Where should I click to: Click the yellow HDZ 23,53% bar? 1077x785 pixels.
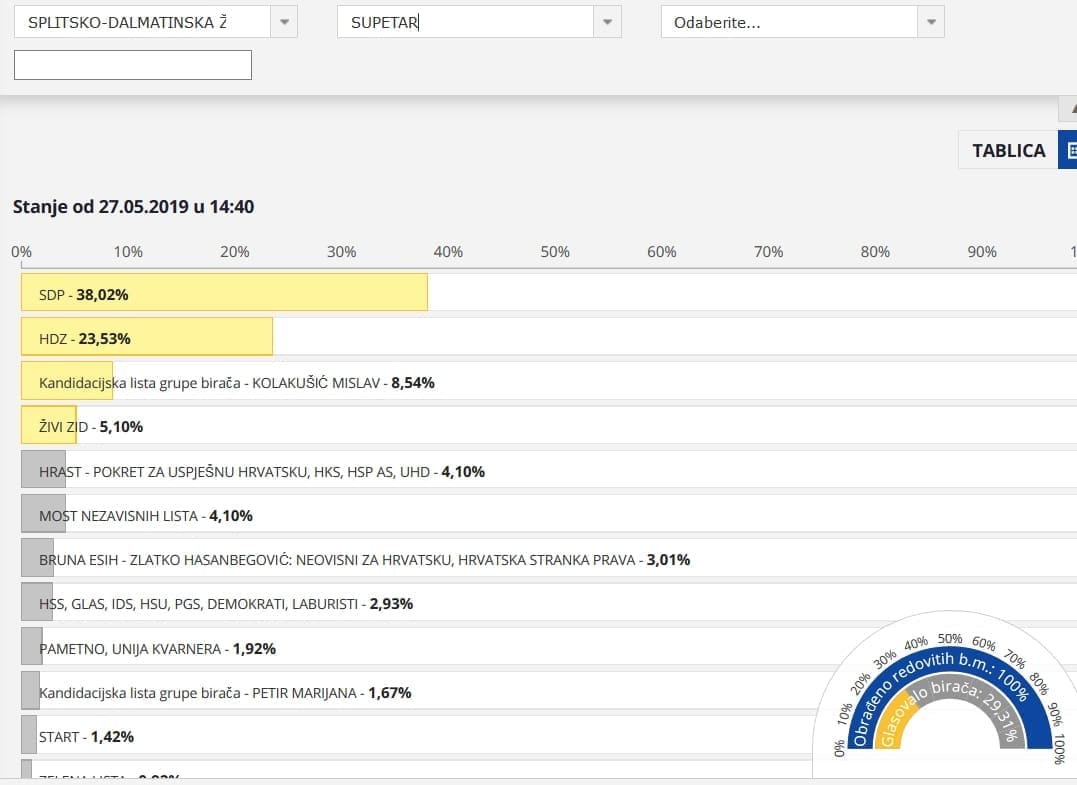[147, 339]
